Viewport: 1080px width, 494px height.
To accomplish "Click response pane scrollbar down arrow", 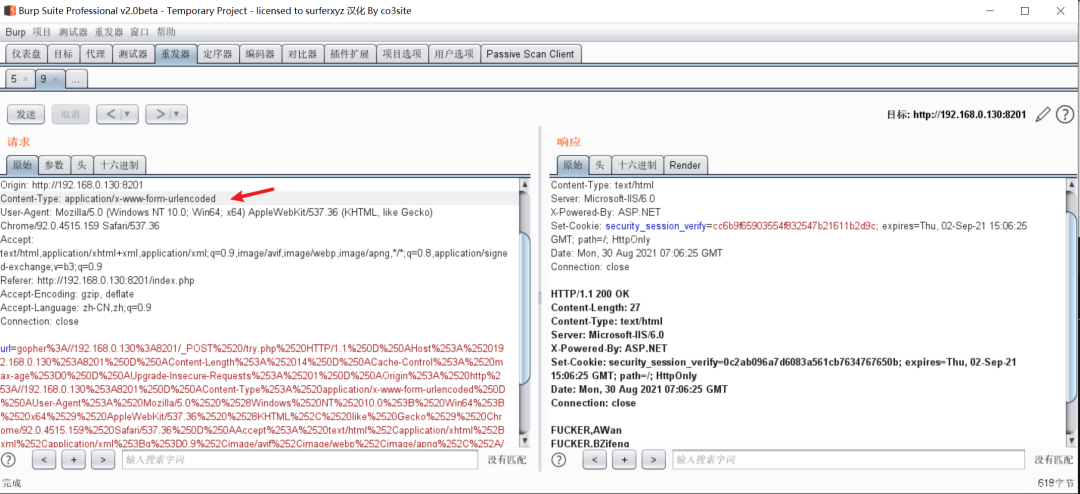I will click(x=1074, y=441).
